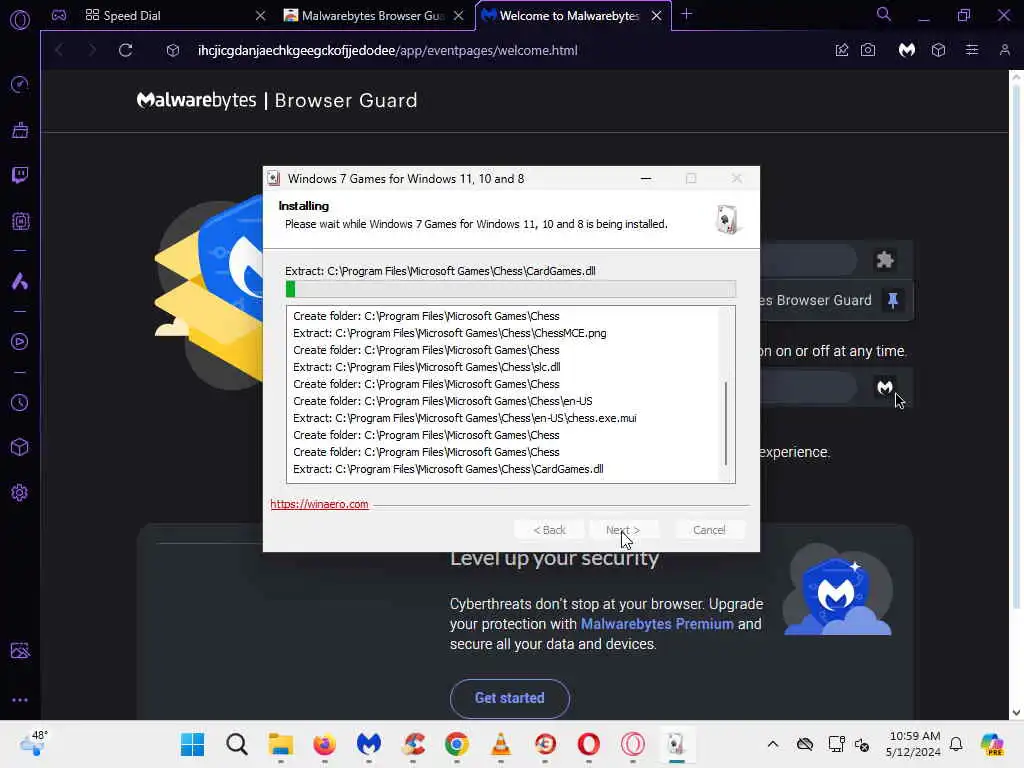
Task: Open Twitch panel in sidebar
Action: pyautogui.click(x=20, y=175)
